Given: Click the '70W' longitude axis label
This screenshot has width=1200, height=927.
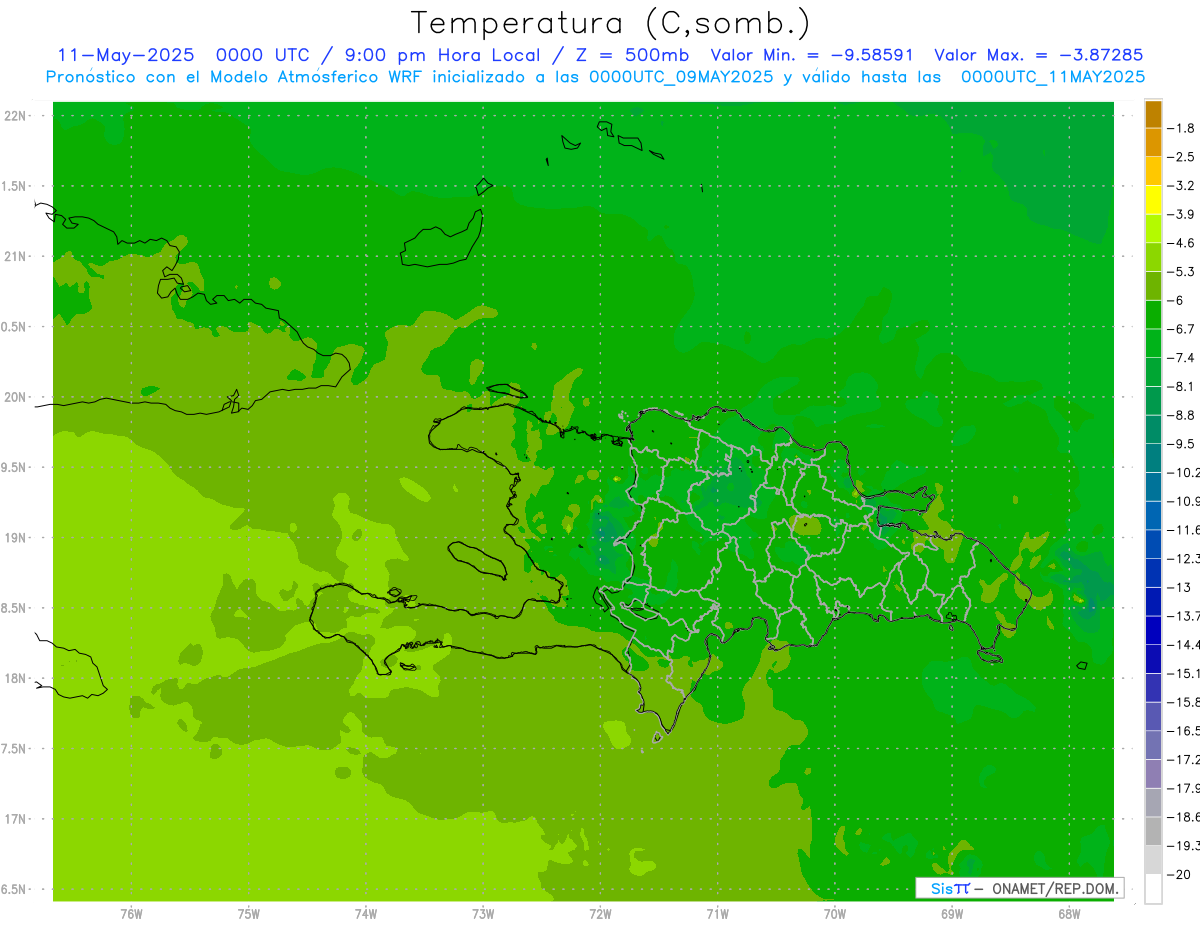Looking at the screenshot, I should click(x=834, y=914).
